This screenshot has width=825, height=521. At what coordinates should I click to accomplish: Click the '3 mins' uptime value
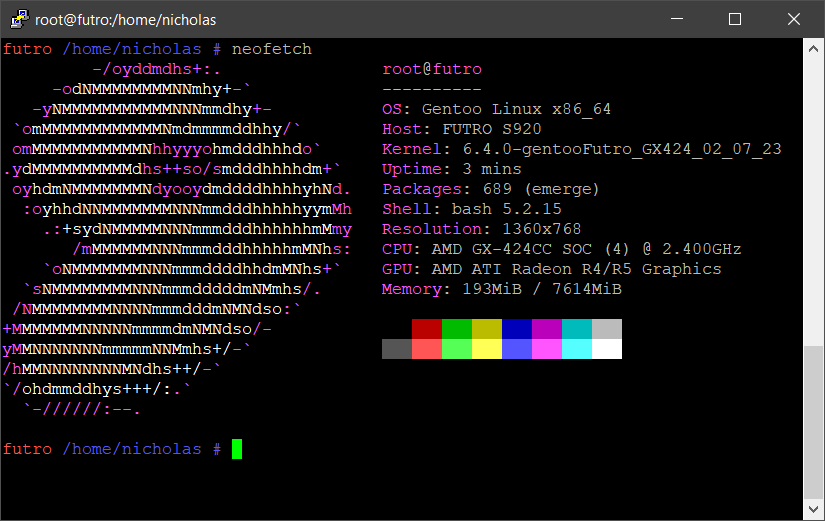491,169
